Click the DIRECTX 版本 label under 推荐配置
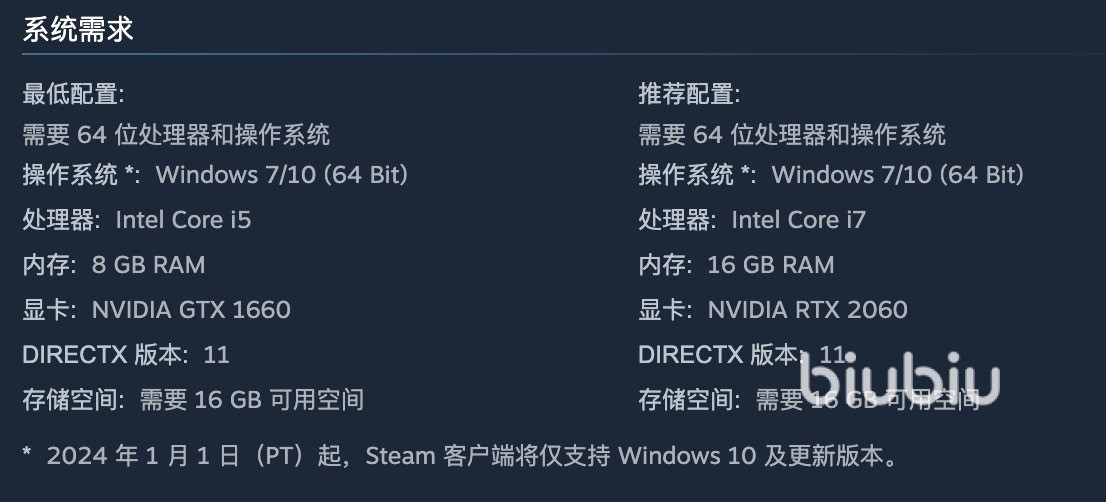1106x502 pixels. tap(720, 355)
